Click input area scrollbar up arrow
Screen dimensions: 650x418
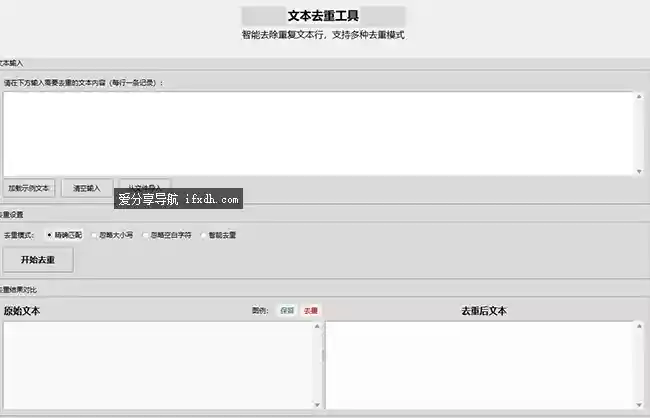(639, 97)
